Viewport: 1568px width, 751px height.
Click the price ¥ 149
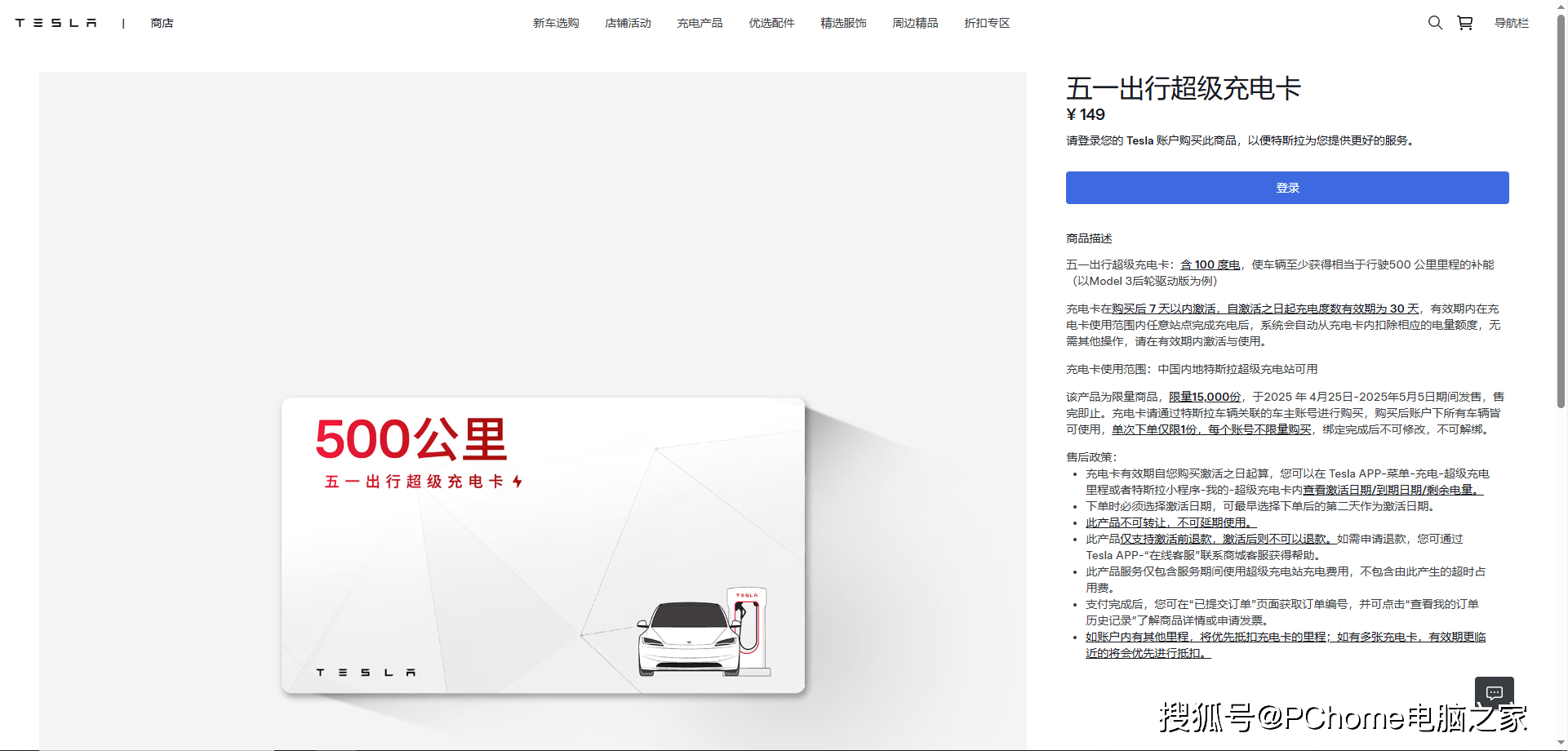click(x=1086, y=115)
